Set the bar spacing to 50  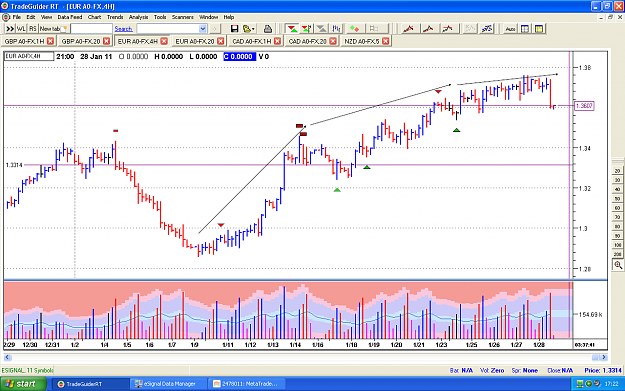pos(617,198)
